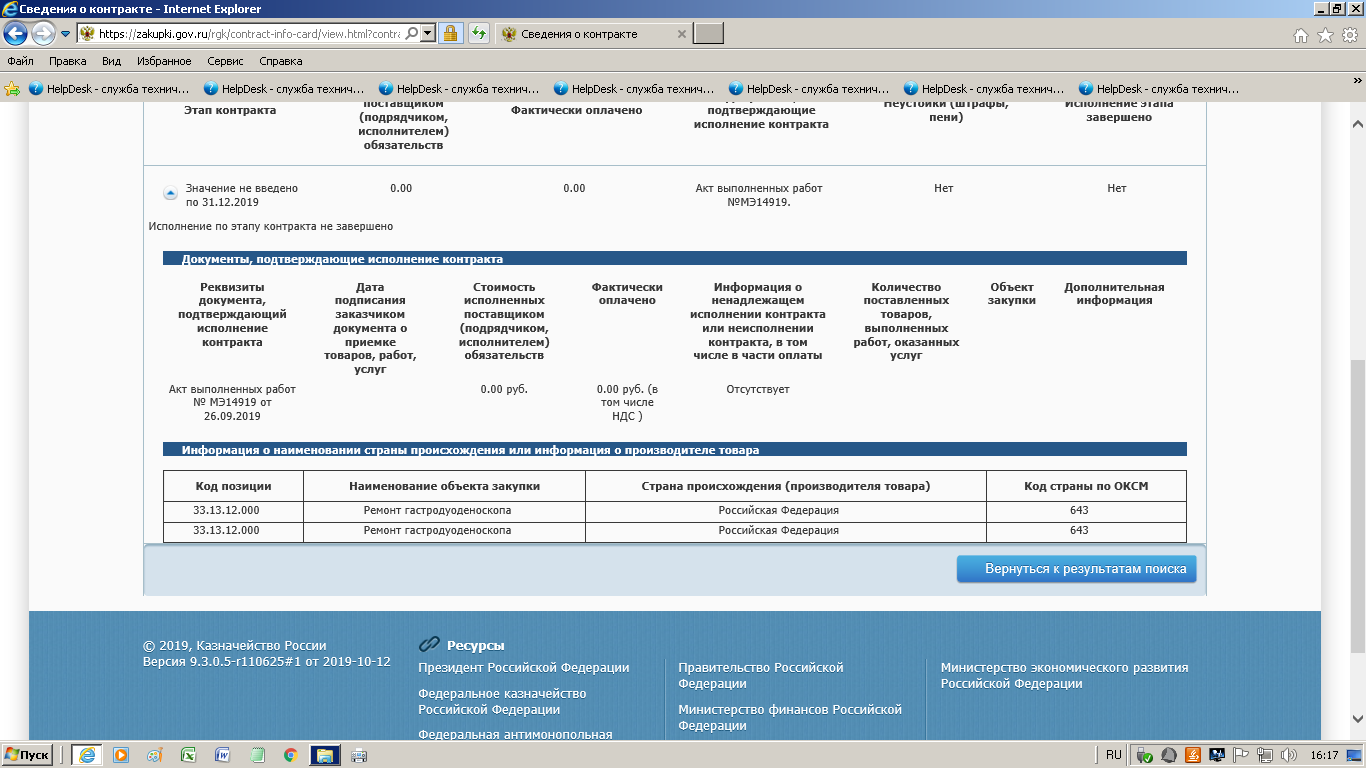Open the security lock report icon
Screen dimensions: 1366x768
coord(450,34)
